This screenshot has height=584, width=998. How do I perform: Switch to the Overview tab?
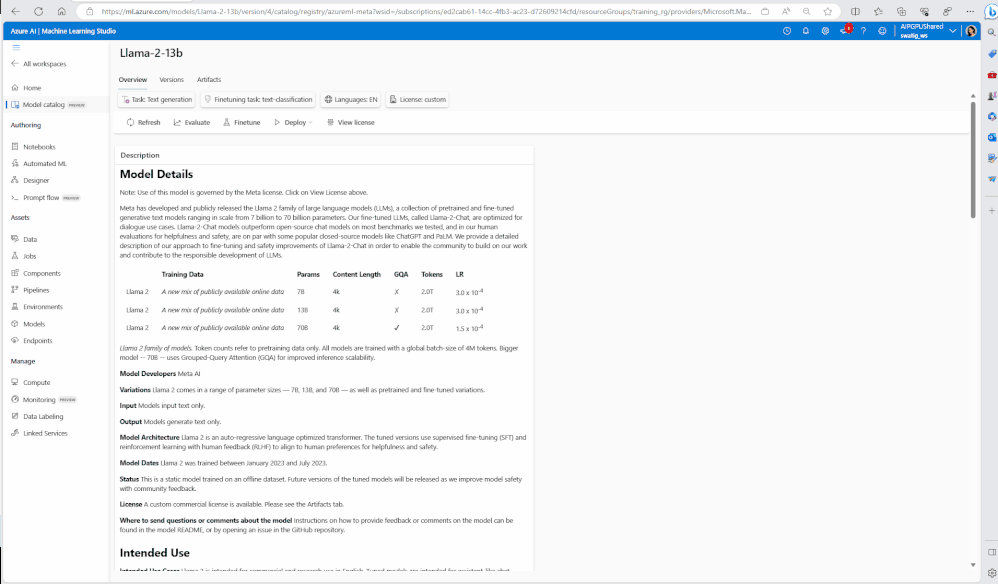(x=132, y=80)
